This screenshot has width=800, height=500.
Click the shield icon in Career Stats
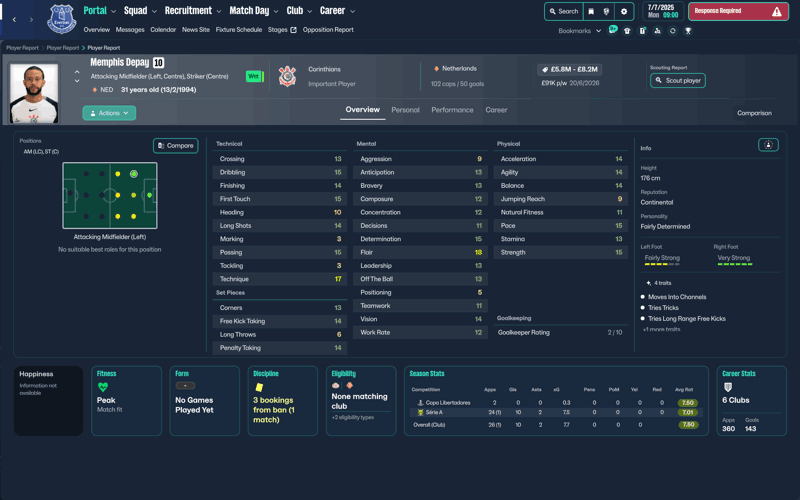pos(728,387)
